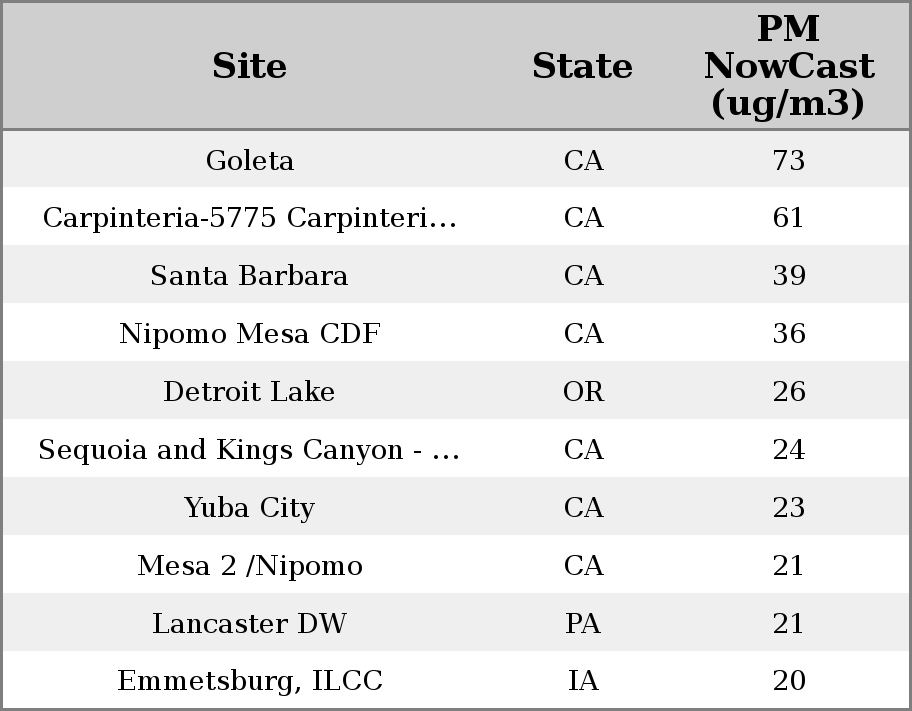Click the Emmetsburg, ILCC site name
This screenshot has height=711, width=912.
click(249, 681)
